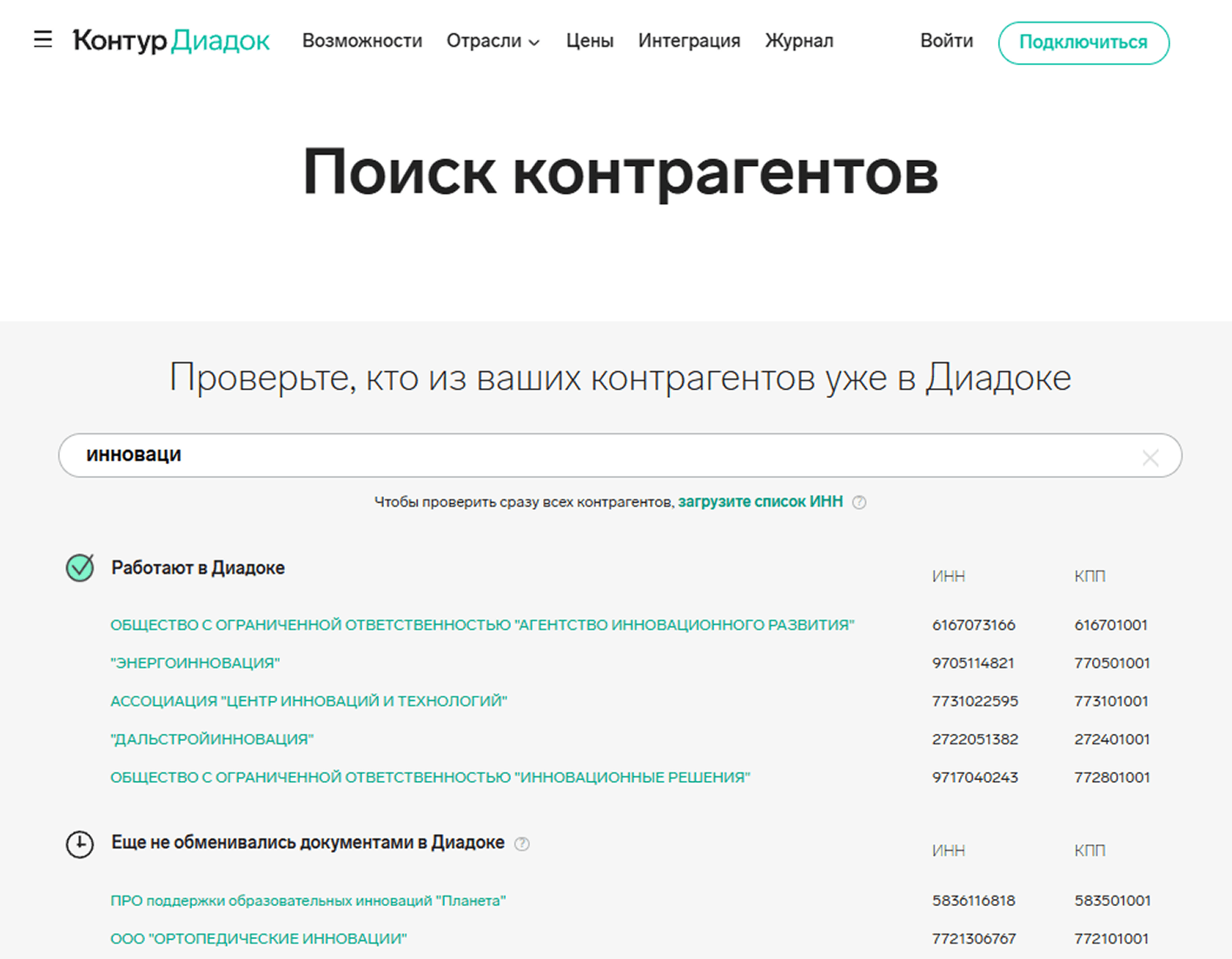
Task: Go to the Цены page
Action: point(589,41)
